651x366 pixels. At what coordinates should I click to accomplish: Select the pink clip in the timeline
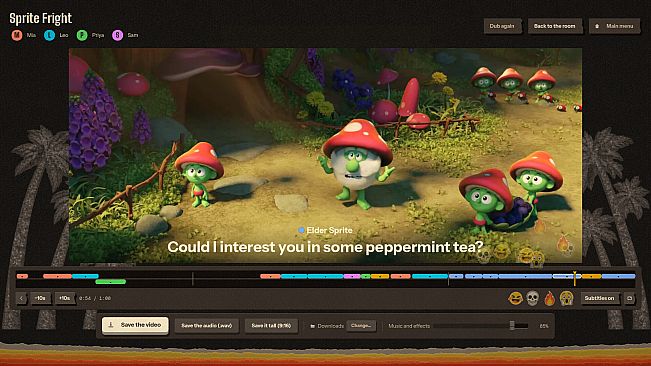tap(352, 276)
